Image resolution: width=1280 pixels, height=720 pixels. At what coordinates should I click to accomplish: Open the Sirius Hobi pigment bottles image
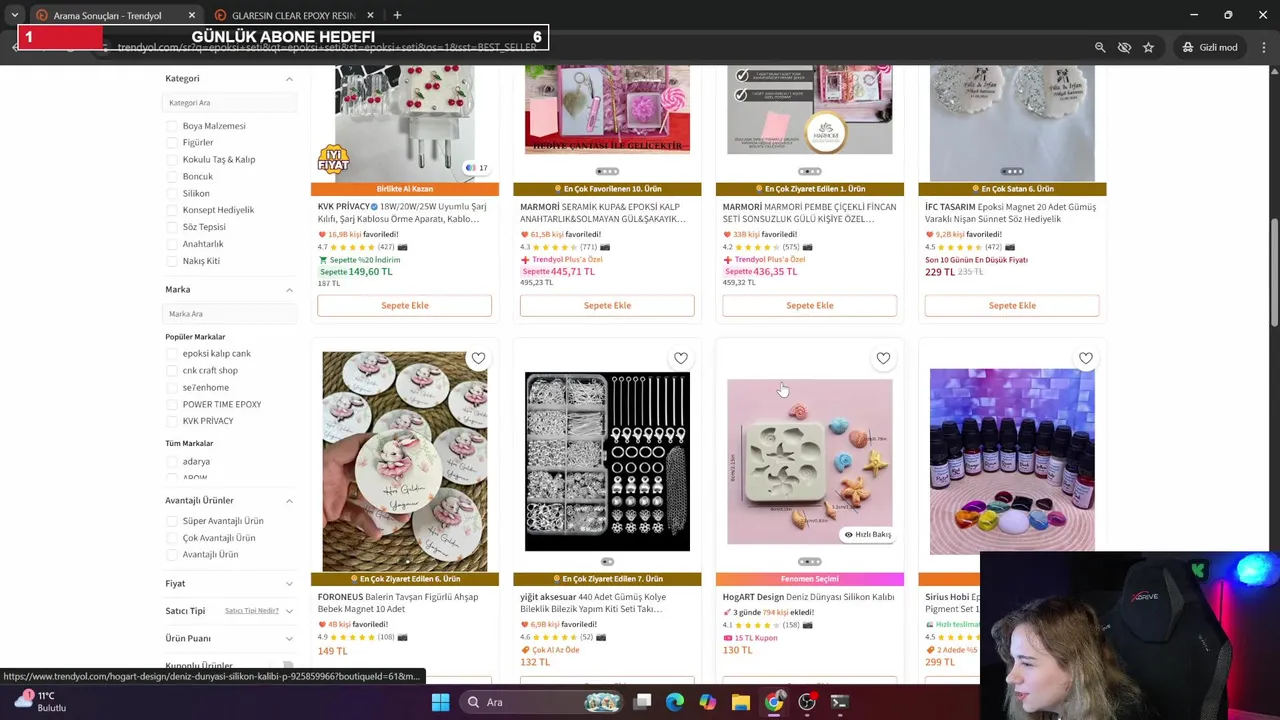click(1012, 461)
